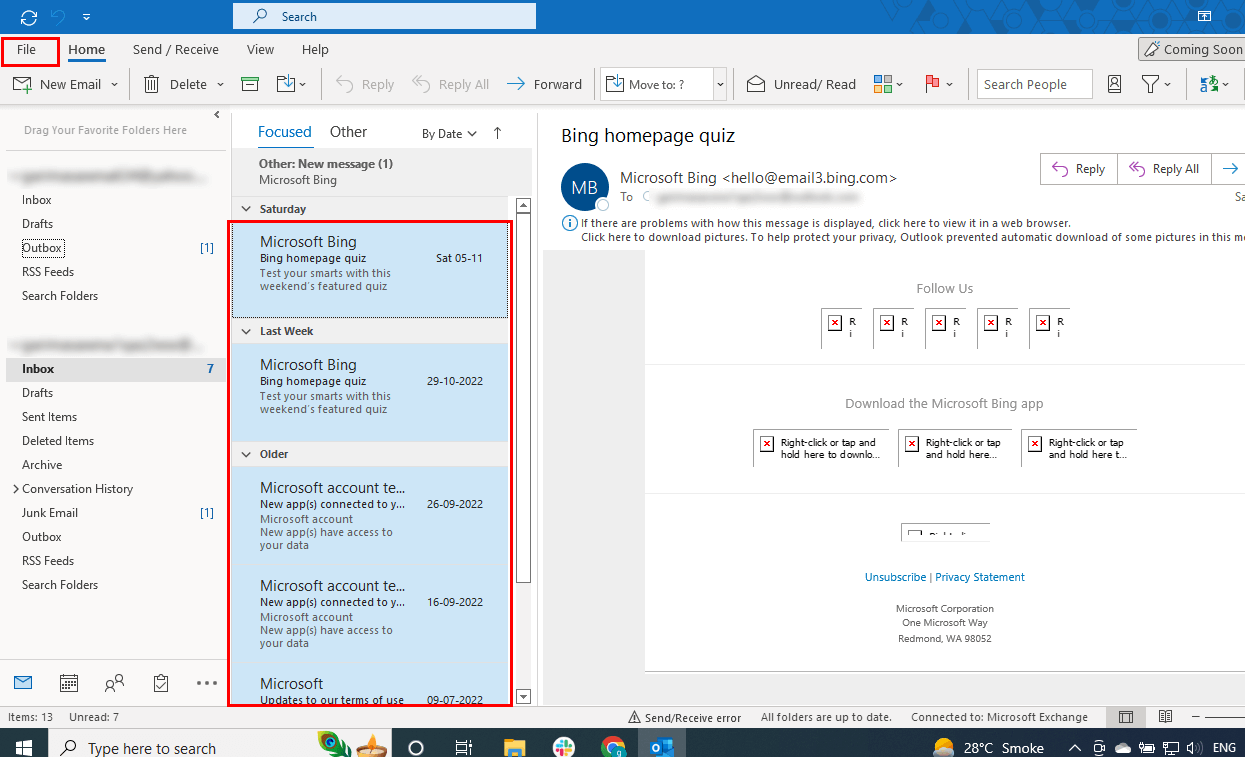Open the Deleted Items folder
The height and width of the screenshot is (757, 1245).
click(58, 441)
